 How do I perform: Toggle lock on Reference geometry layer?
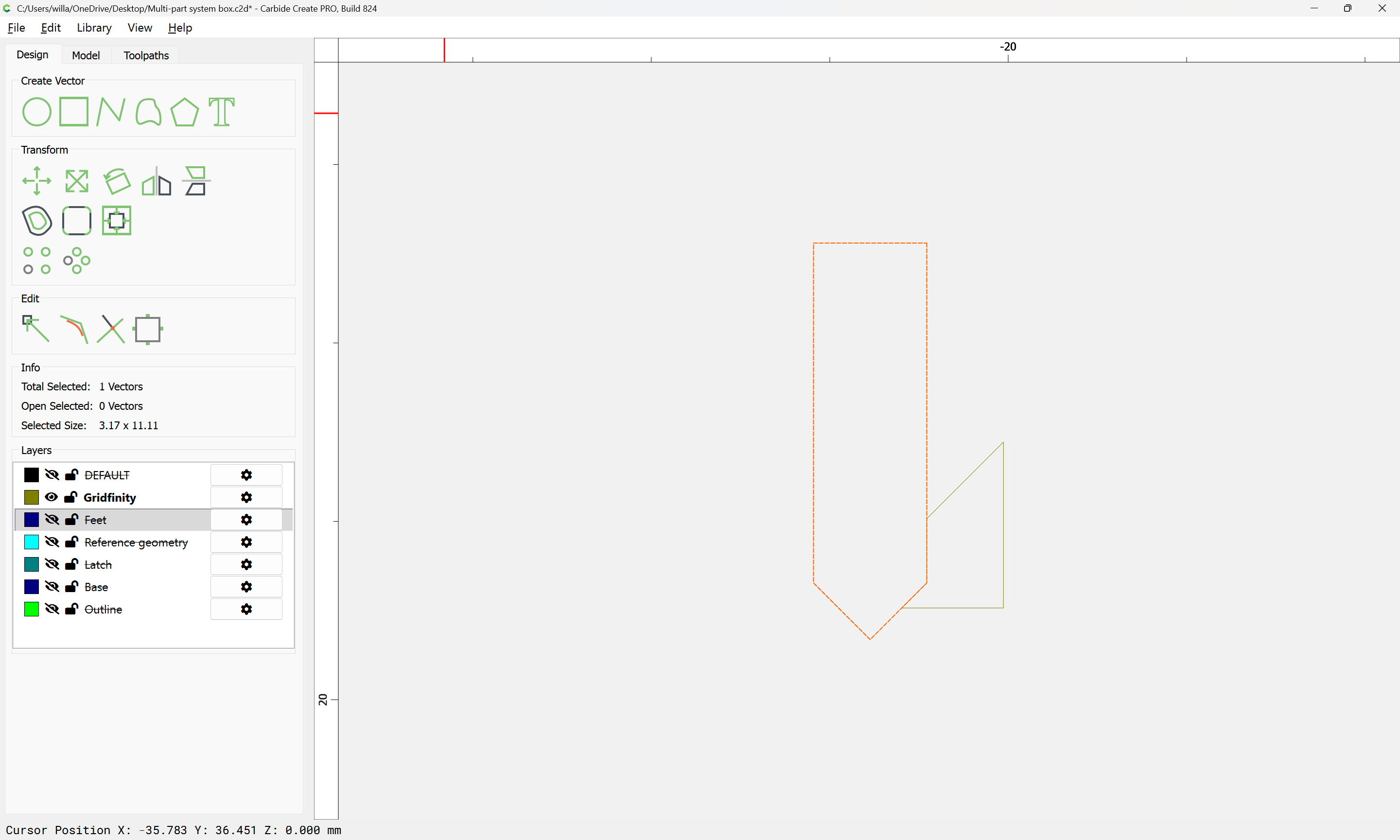click(71, 542)
